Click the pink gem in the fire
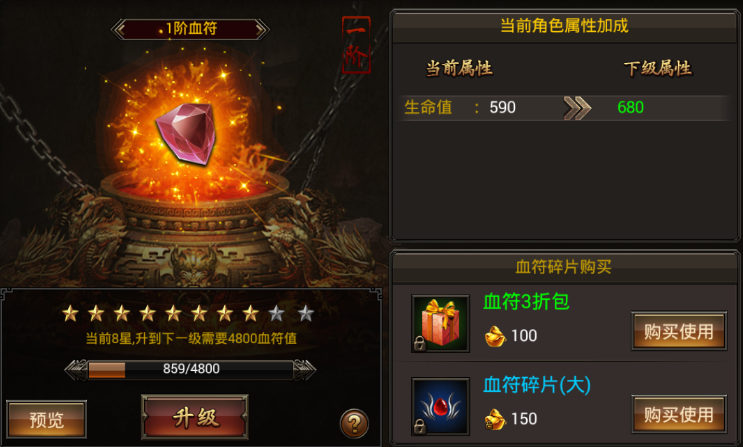Image resolution: width=743 pixels, height=447 pixels. pyautogui.click(x=186, y=134)
